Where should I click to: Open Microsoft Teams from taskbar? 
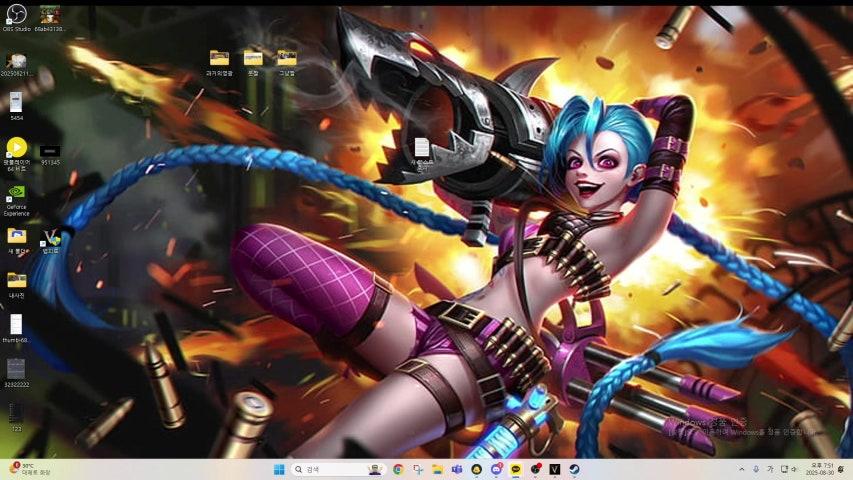click(x=457, y=469)
